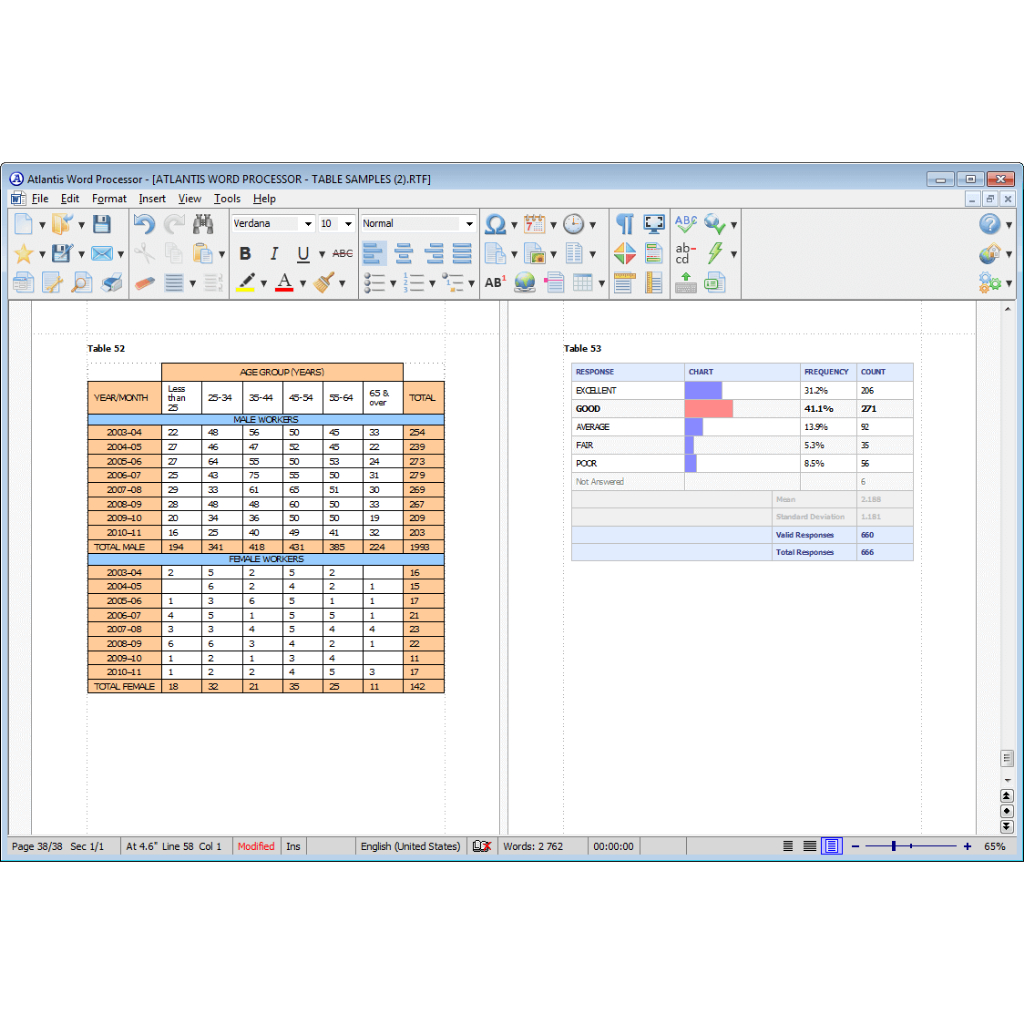1024x1024 pixels.
Task: Toggle special symbols with the pilcrow icon
Action: pos(624,225)
